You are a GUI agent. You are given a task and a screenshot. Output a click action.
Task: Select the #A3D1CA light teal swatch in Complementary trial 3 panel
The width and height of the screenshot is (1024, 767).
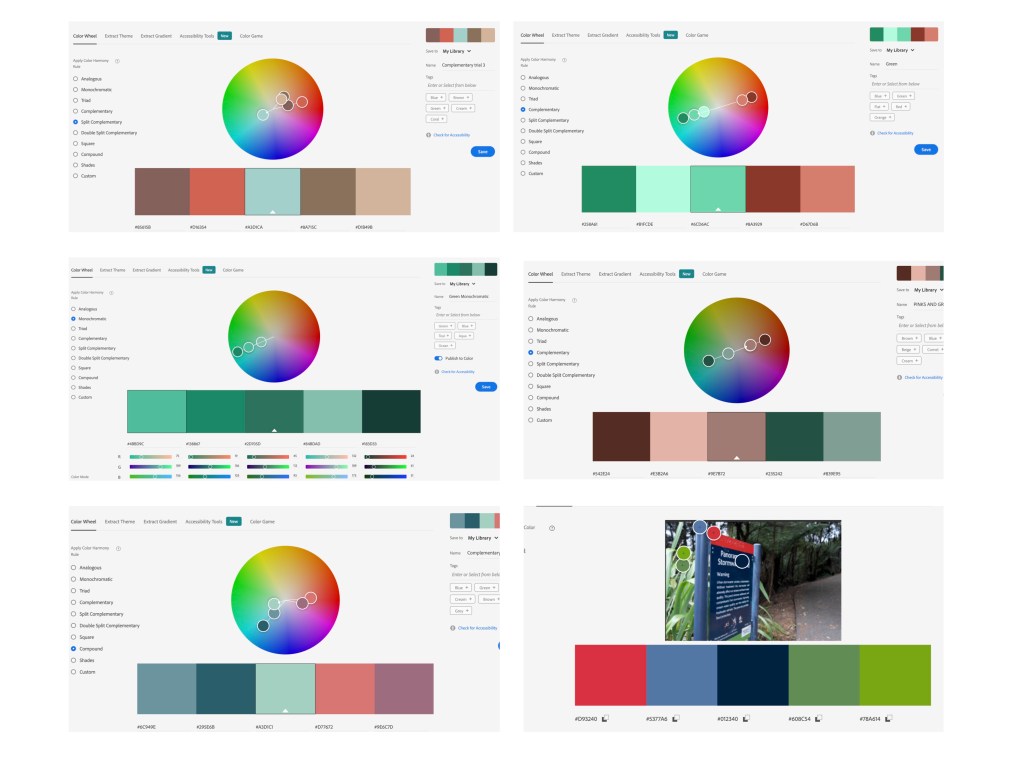tap(272, 191)
